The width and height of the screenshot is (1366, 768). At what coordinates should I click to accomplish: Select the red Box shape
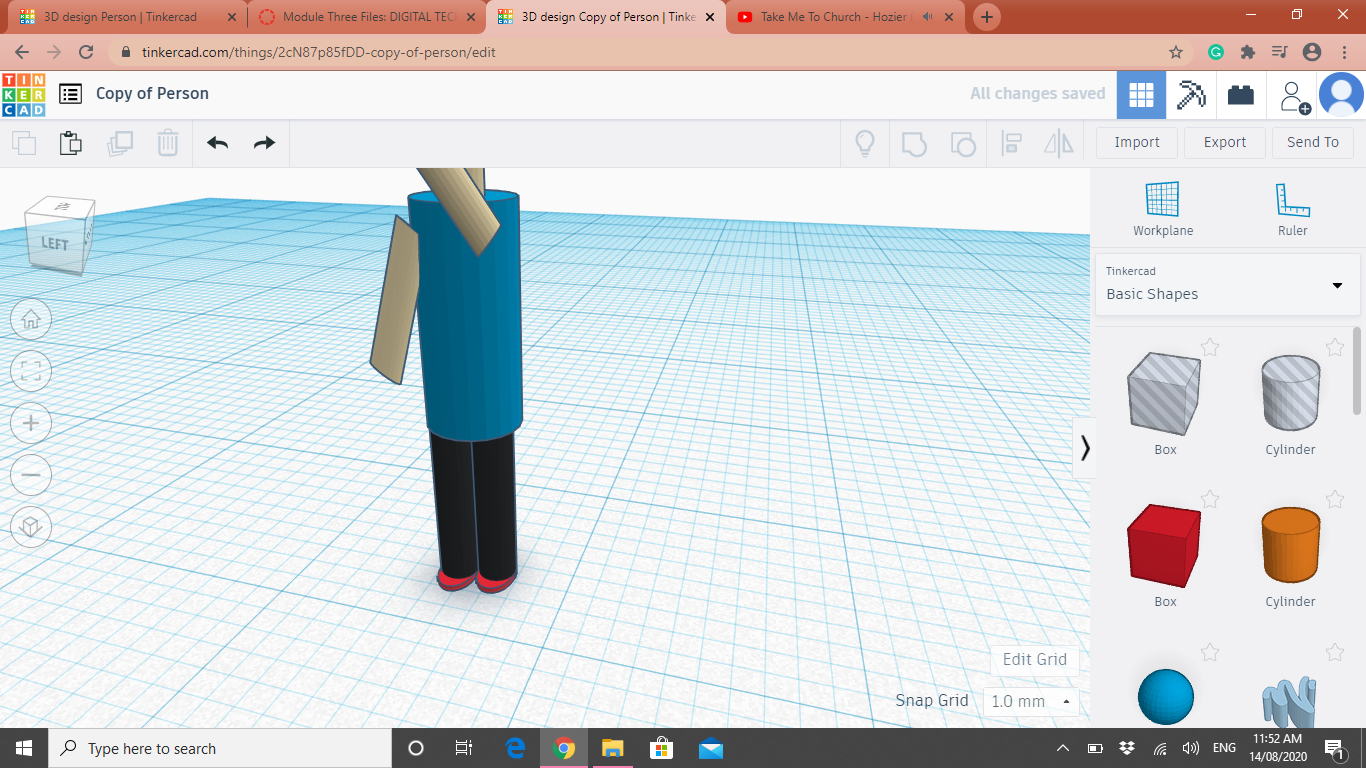click(x=1164, y=545)
